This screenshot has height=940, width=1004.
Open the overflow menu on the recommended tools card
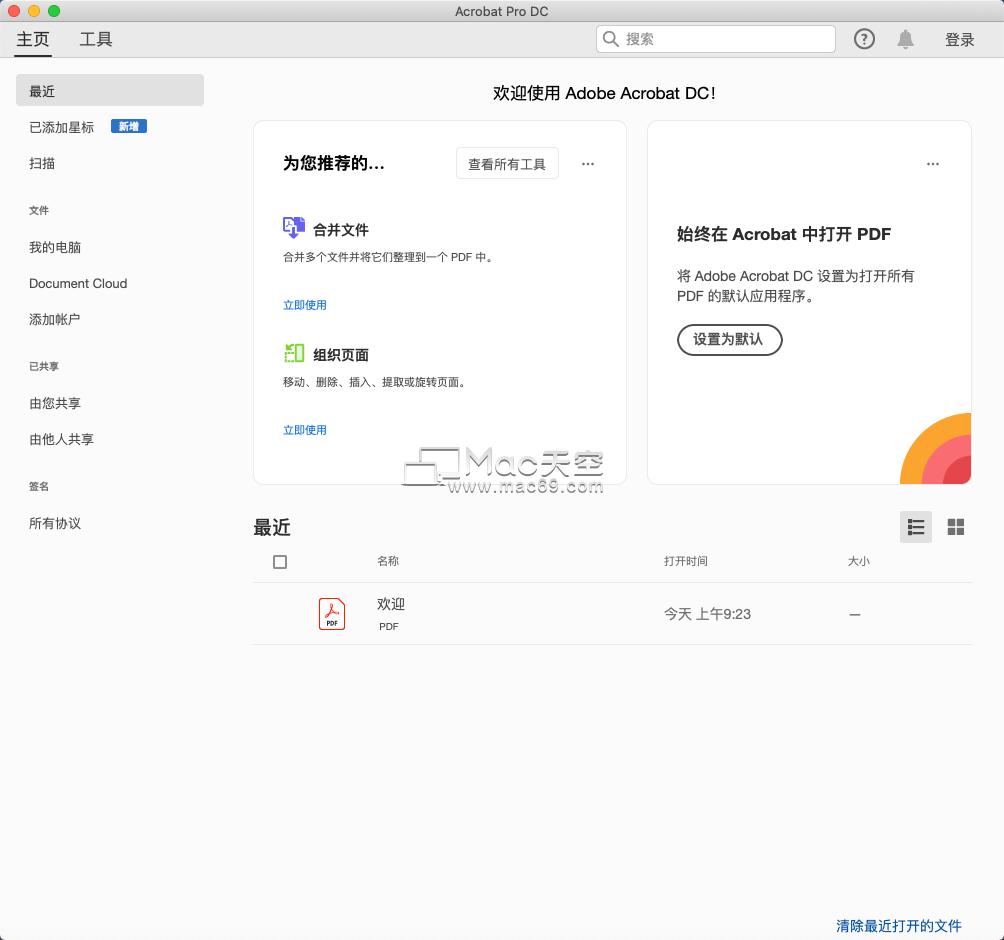588,164
